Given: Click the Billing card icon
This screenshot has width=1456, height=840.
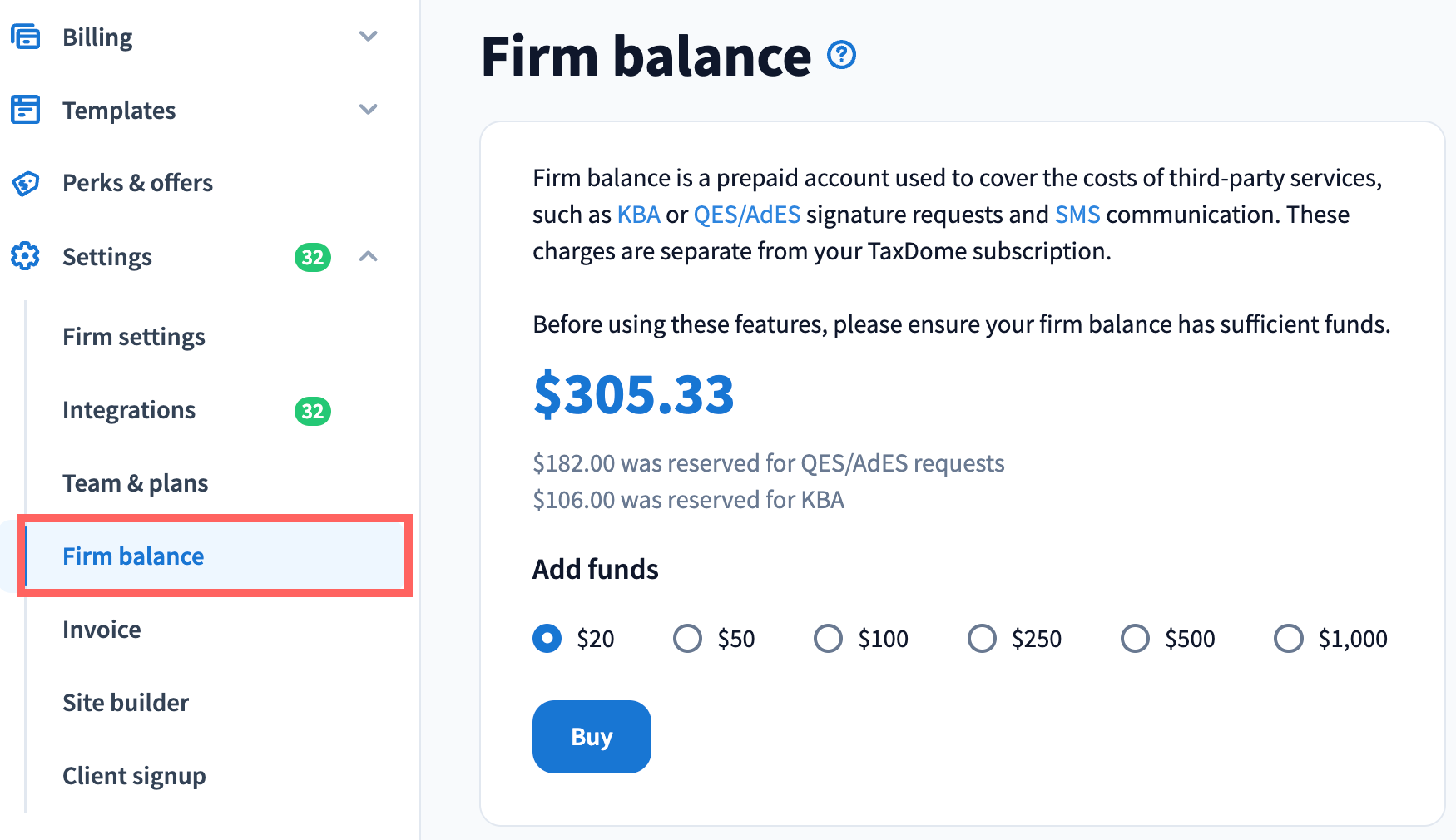Looking at the screenshot, I should [x=25, y=37].
